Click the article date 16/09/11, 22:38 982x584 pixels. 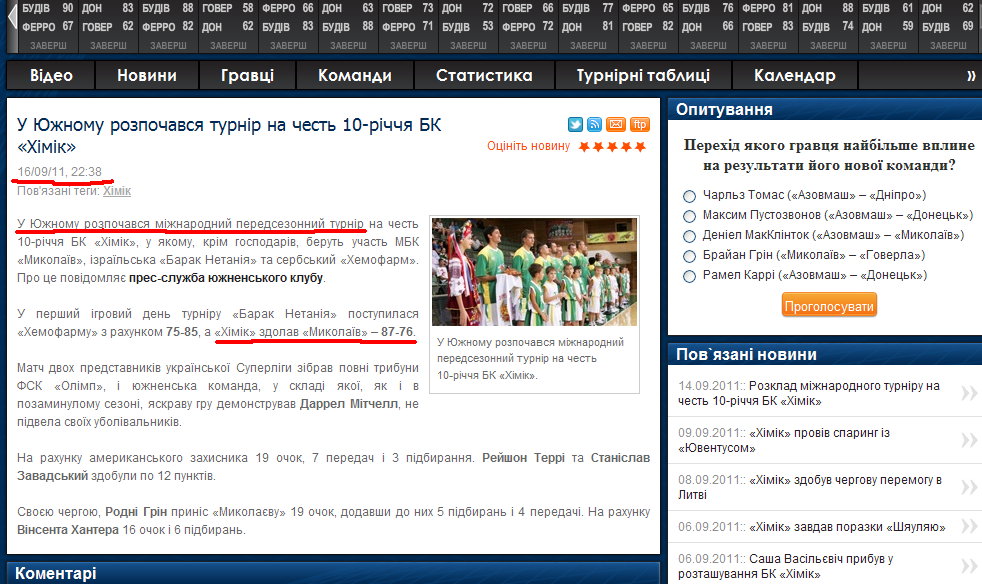[59, 172]
